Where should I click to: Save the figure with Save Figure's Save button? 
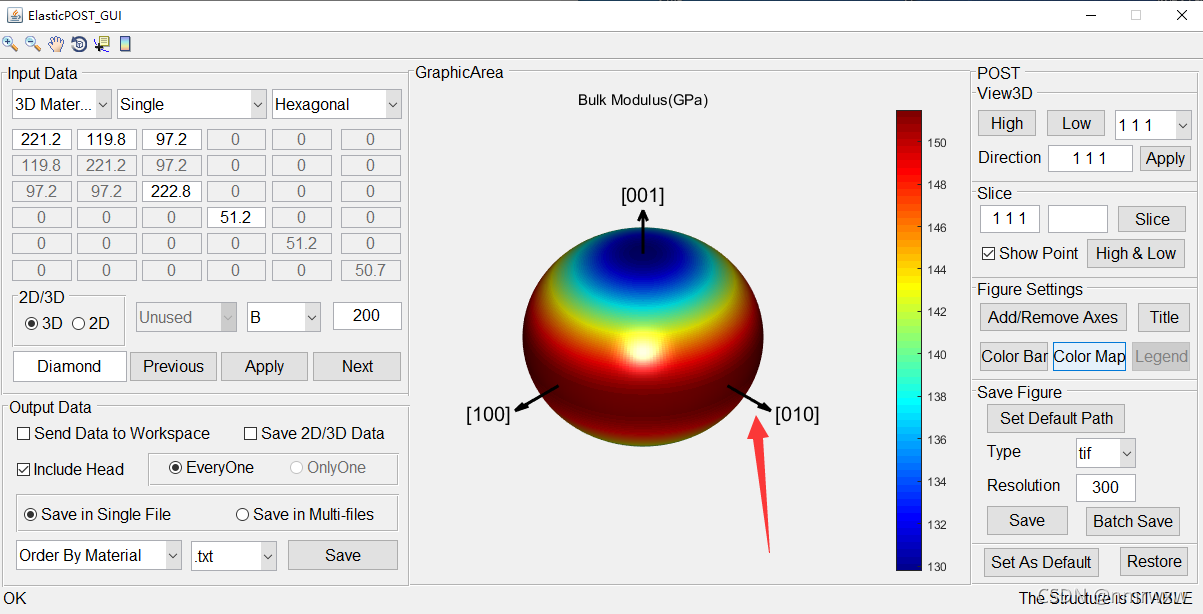pos(1027,521)
